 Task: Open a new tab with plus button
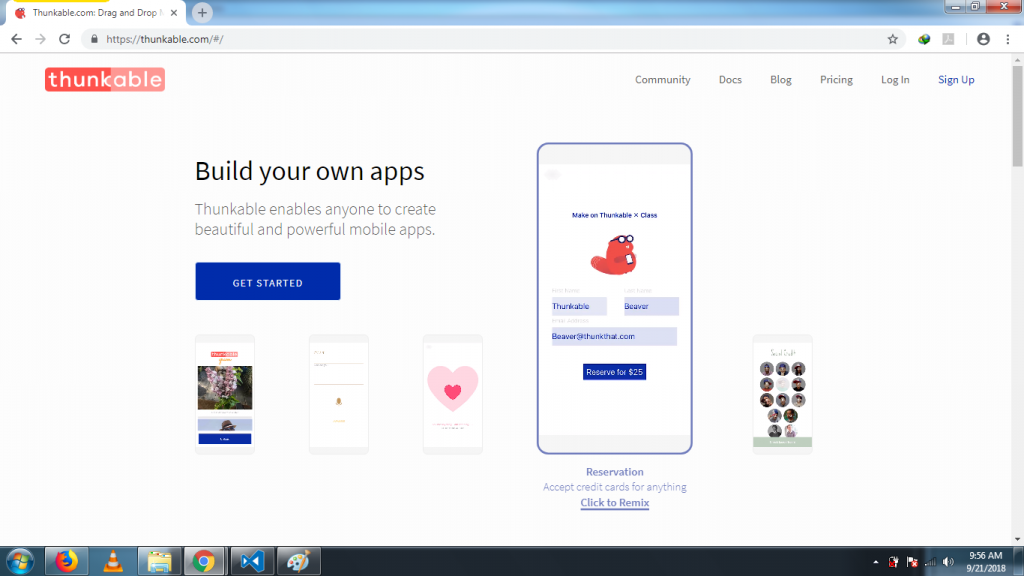(x=202, y=12)
